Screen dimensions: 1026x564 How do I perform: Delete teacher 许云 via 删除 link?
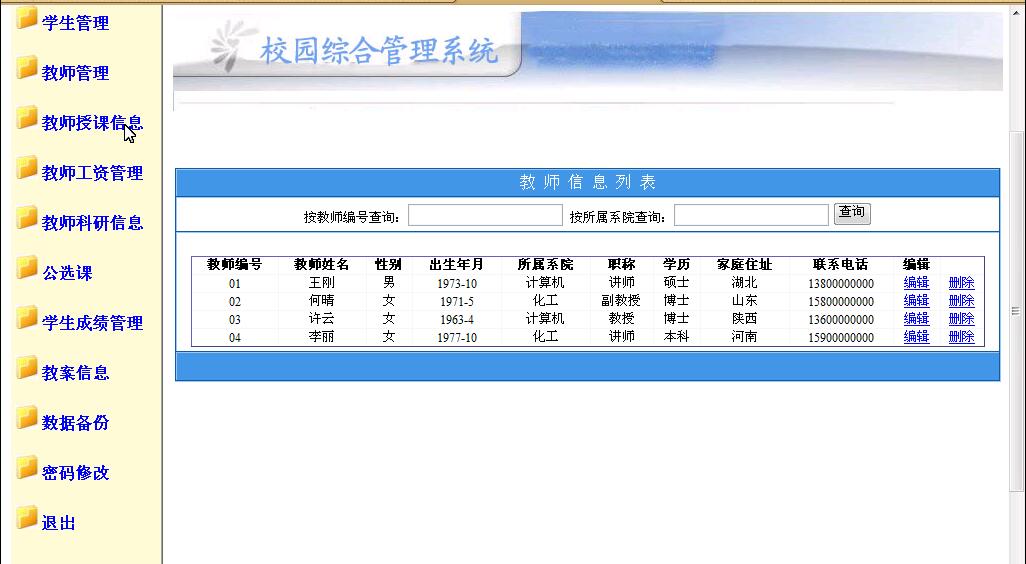click(961, 319)
